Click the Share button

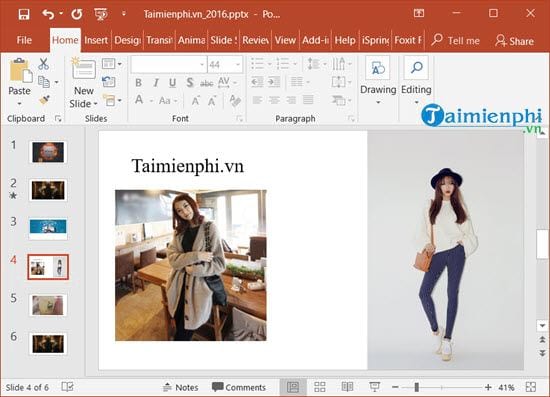[x=515, y=41]
